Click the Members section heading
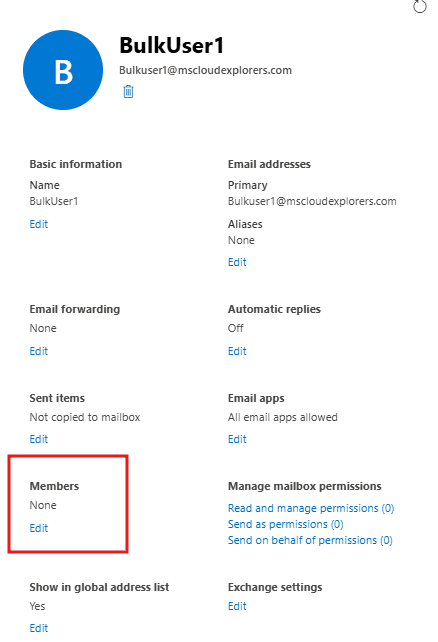The width and height of the screenshot is (438, 642). [x=54, y=486]
